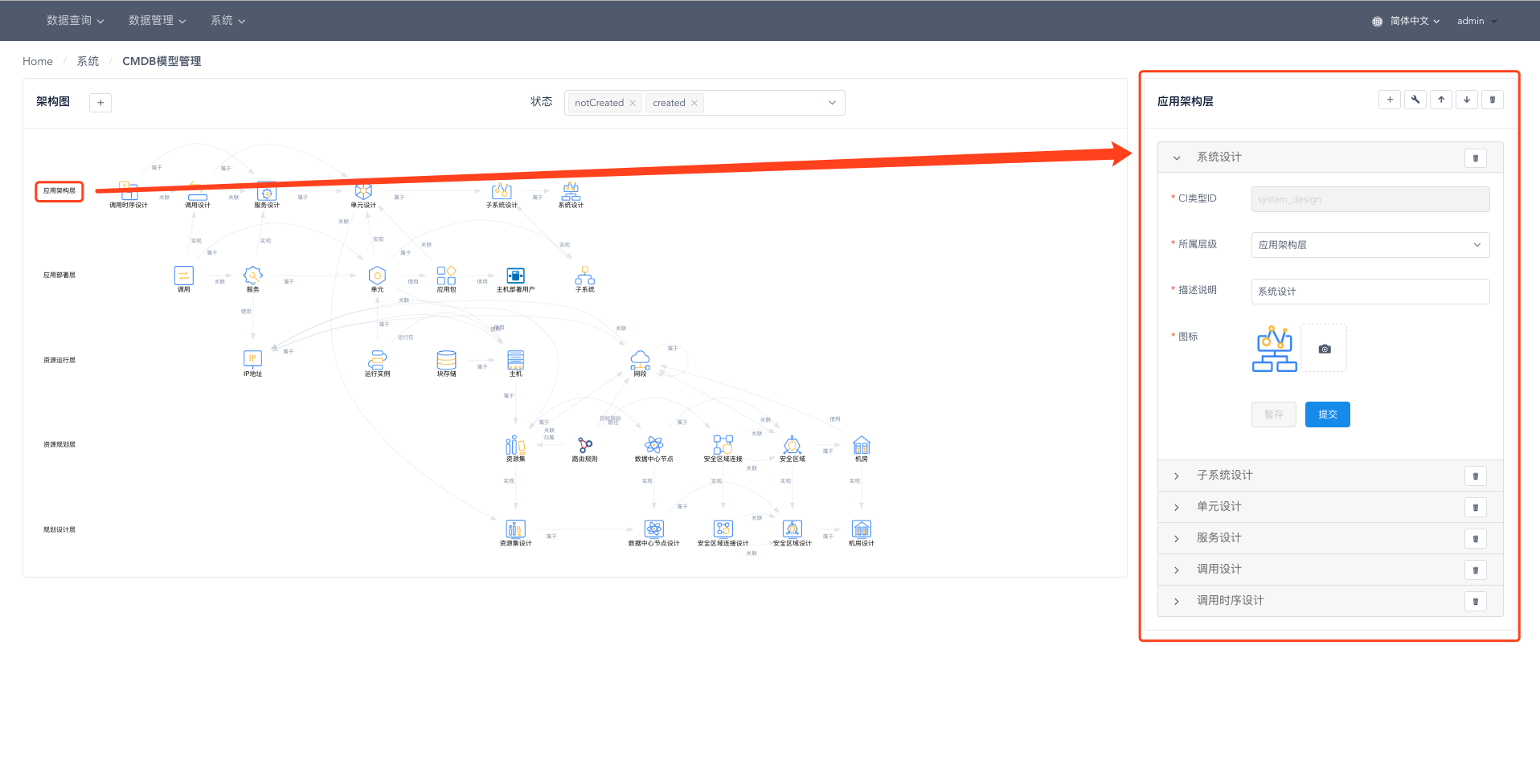Image resolution: width=1540 pixels, height=784 pixels.
Task: Click the trash icon on the 调用设计 row
Action: [1476, 570]
